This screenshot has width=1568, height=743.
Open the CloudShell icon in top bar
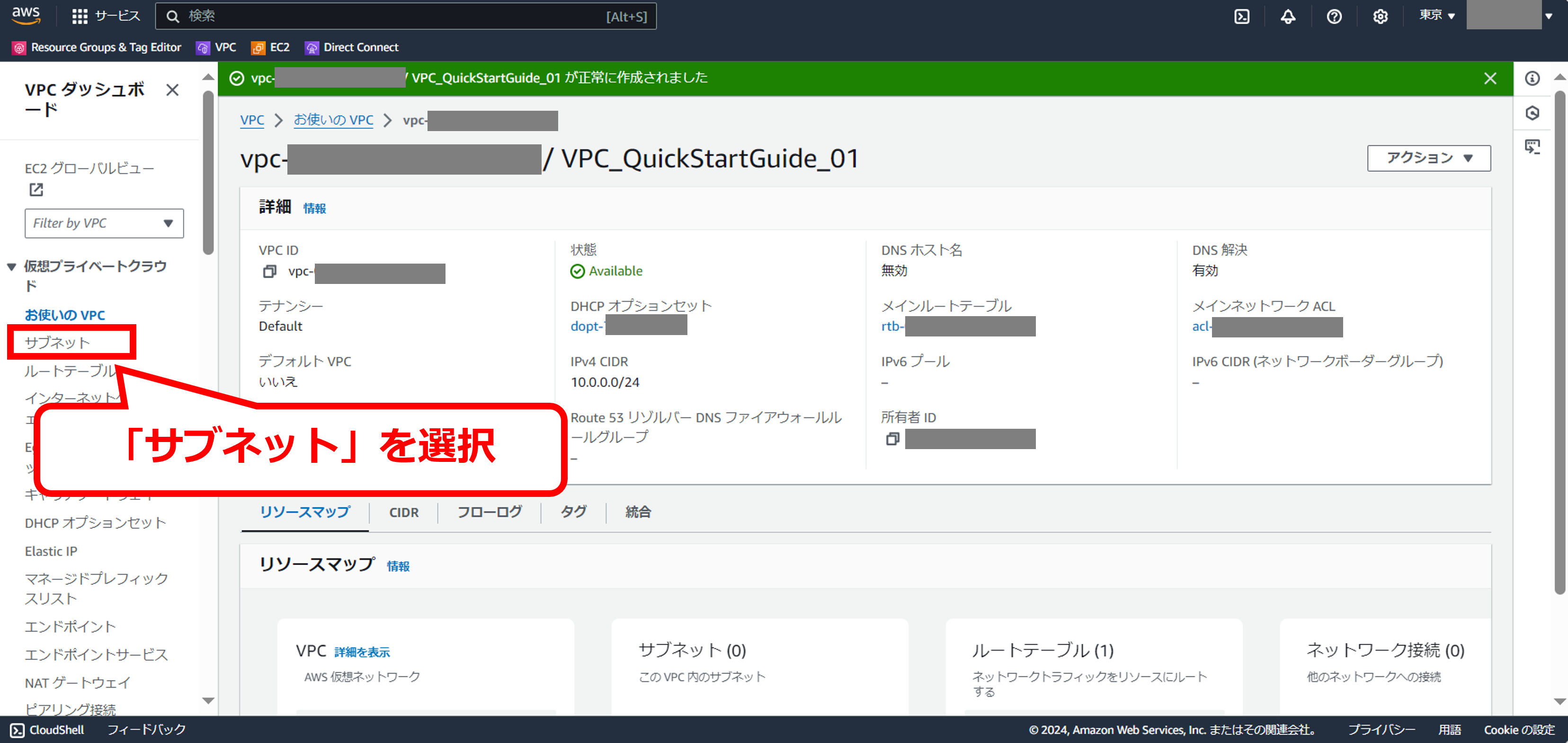coord(1242,17)
